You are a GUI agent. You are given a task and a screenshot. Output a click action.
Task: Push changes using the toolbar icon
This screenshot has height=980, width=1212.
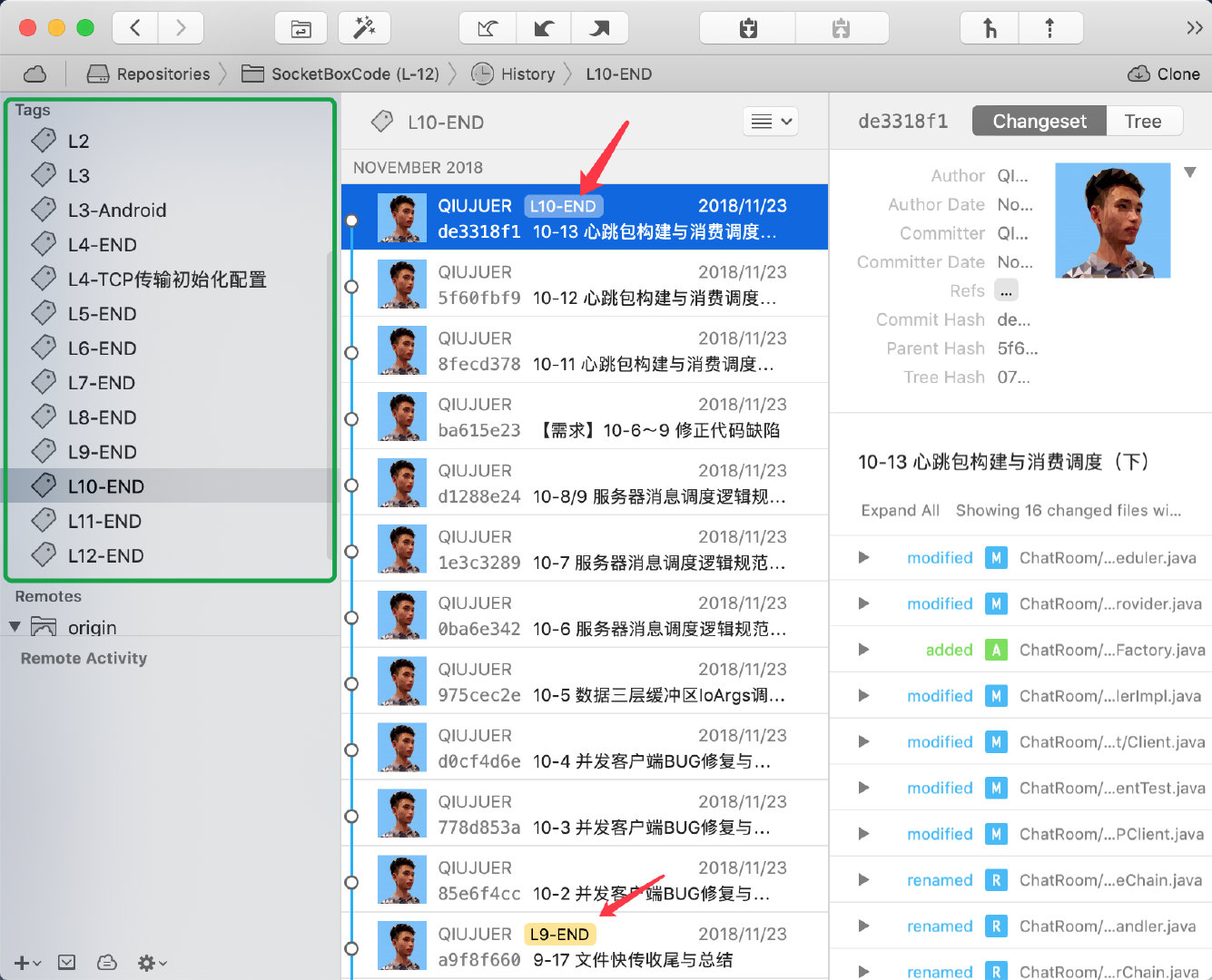coord(599,28)
